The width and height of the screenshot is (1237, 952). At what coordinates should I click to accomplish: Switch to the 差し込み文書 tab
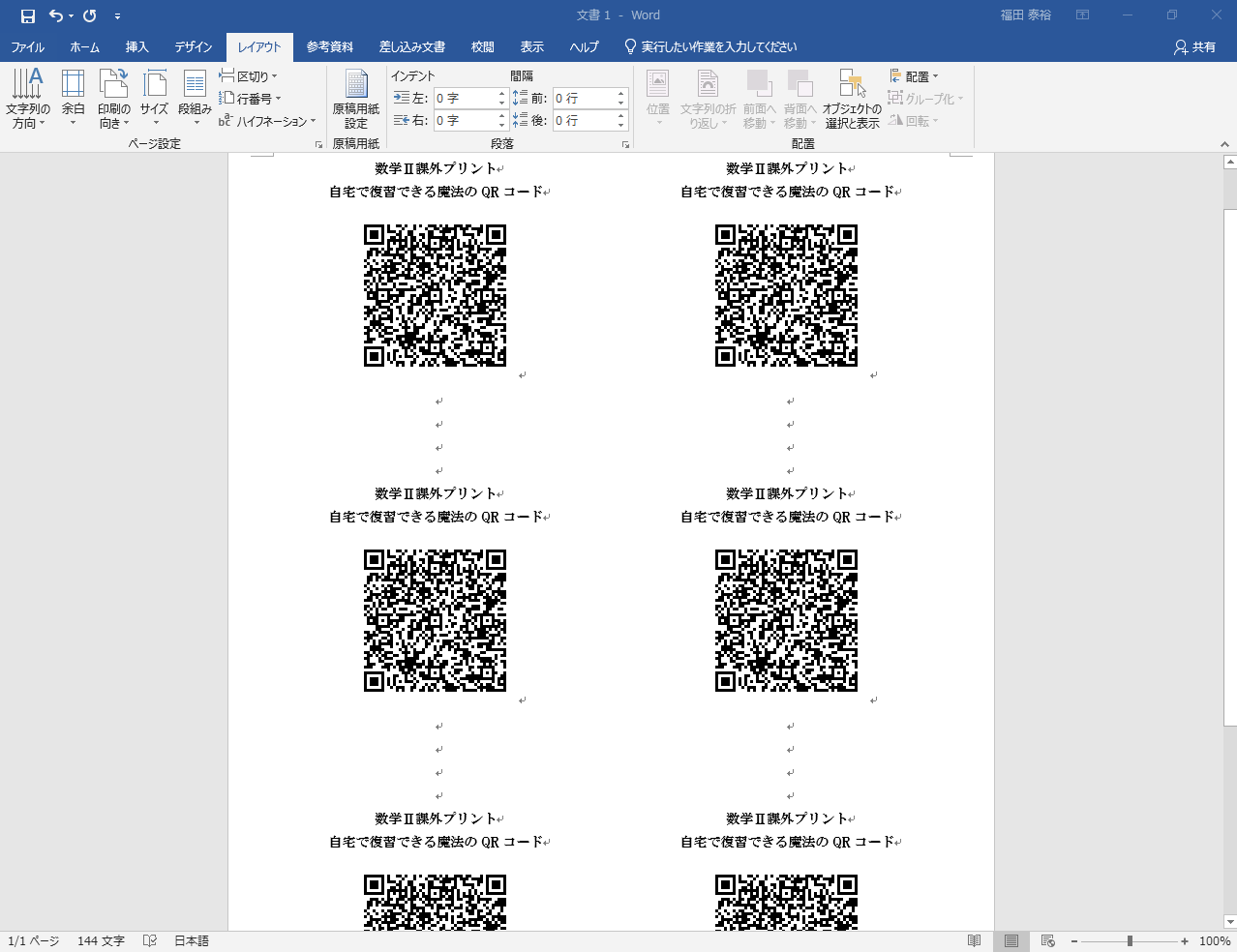[412, 46]
